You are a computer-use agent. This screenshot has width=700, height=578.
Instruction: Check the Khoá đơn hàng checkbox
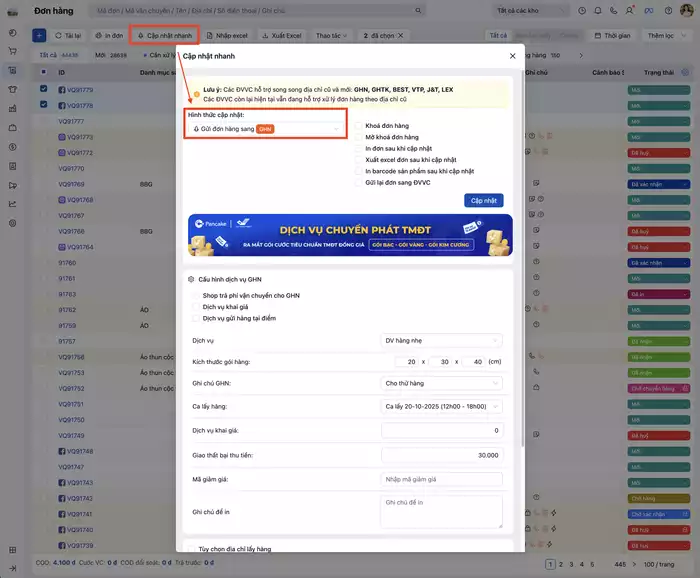(x=358, y=125)
